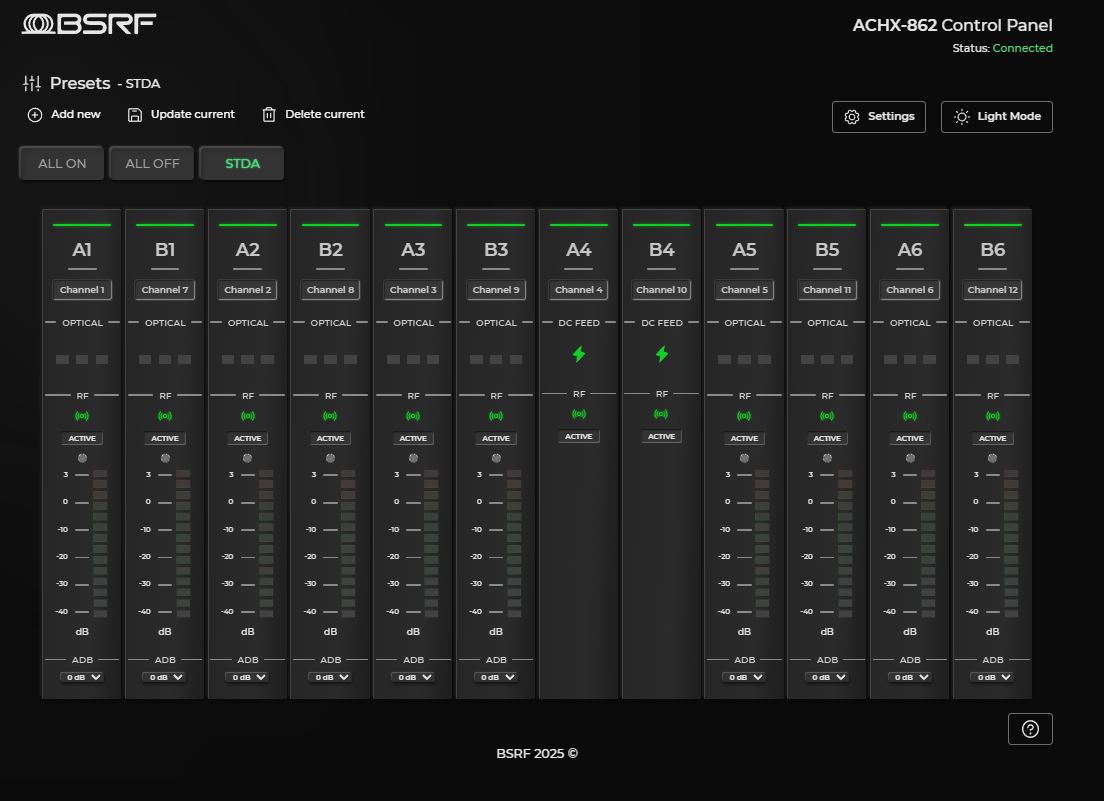Click the DC feed lightning icon on B4
Image resolution: width=1104 pixels, height=801 pixels.
(x=662, y=354)
